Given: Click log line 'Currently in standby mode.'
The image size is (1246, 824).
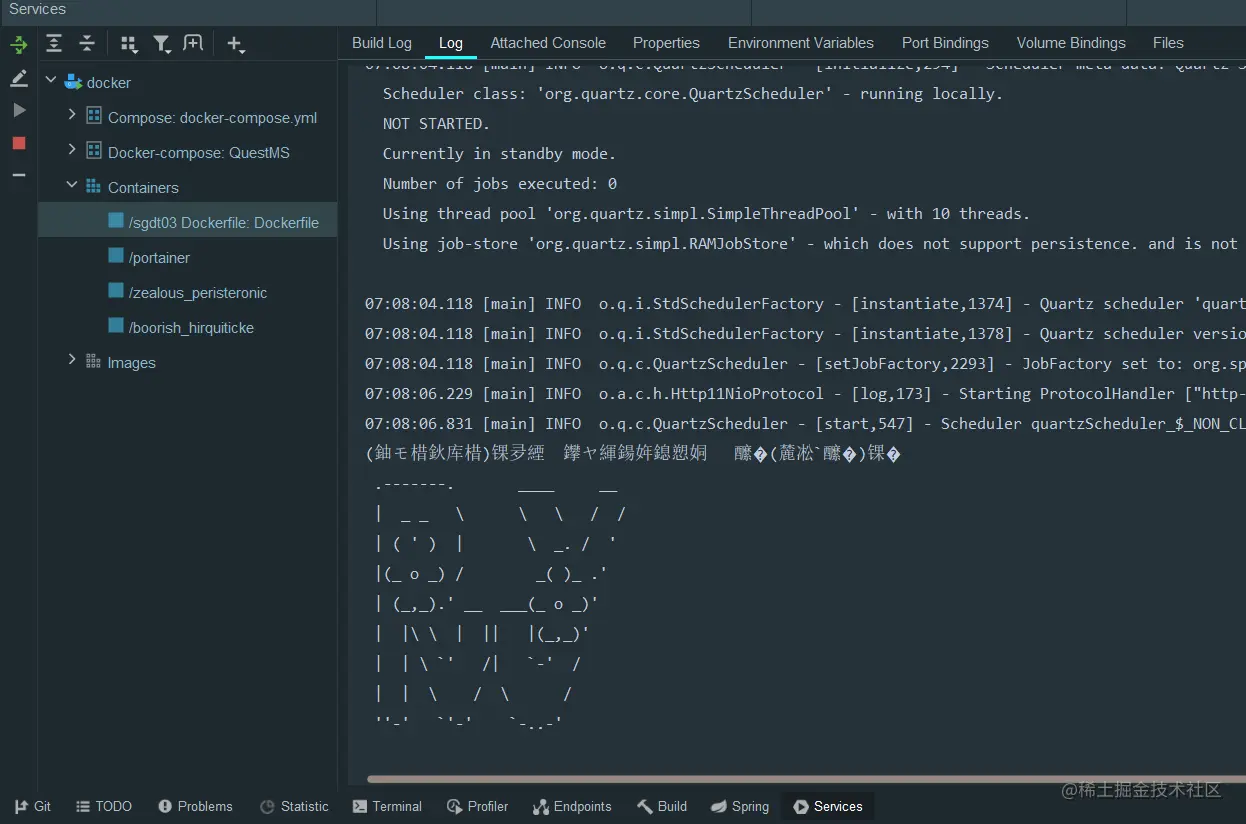Looking at the screenshot, I should coord(499,154).
